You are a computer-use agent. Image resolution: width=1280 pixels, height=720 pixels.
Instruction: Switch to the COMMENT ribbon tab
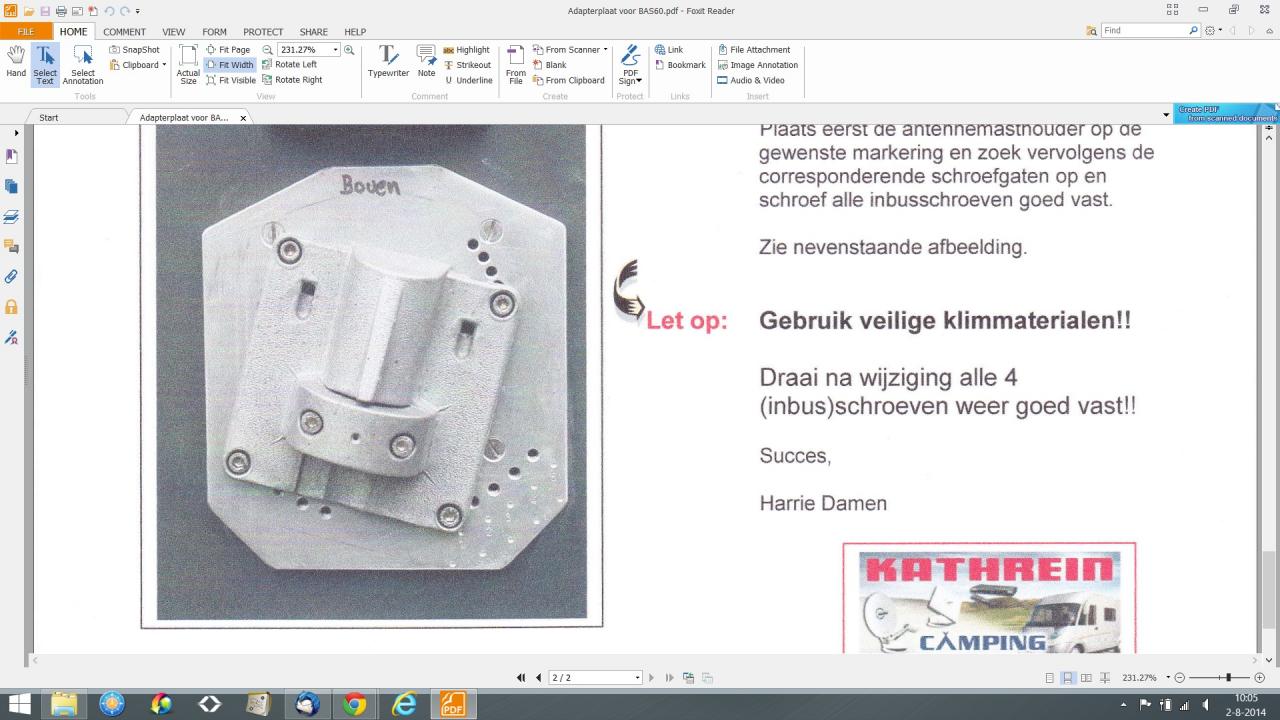[x=124, y=31]
